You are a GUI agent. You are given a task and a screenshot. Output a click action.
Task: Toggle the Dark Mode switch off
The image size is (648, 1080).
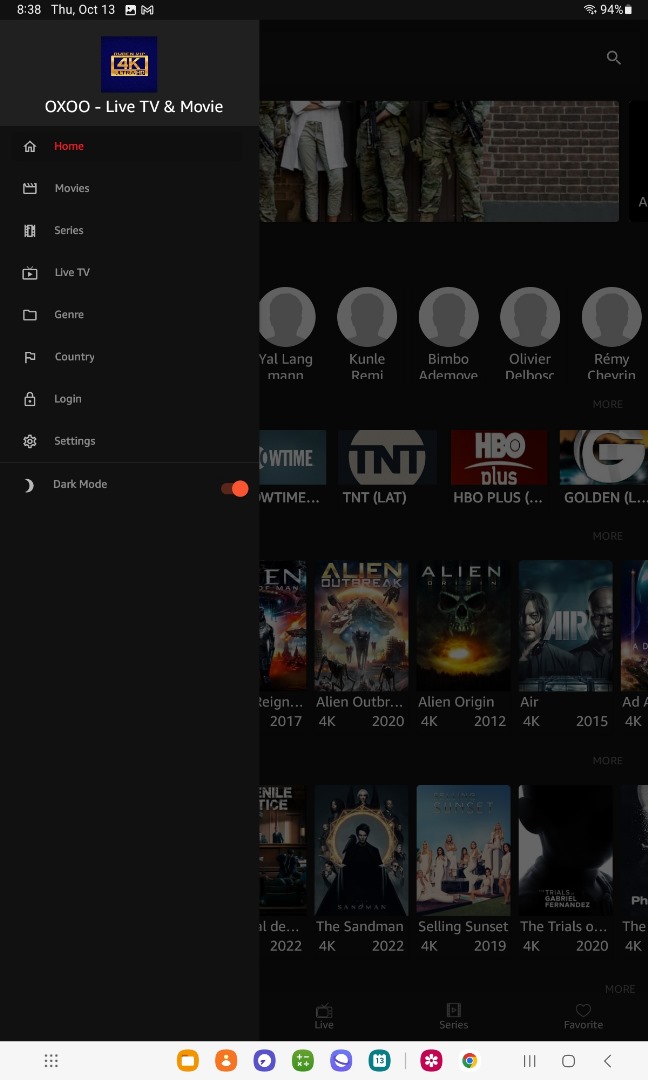click(x=234, y=489)
